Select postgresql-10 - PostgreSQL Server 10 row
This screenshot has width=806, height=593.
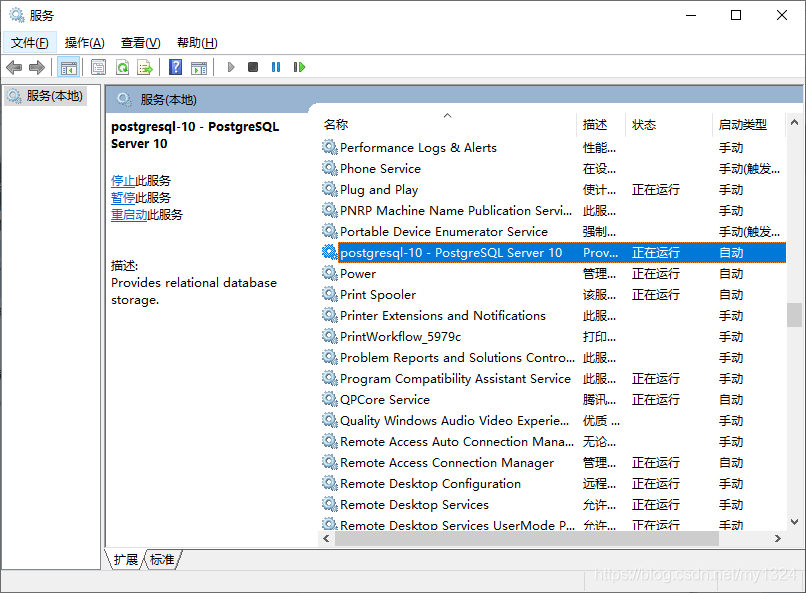tap(553, 252)
